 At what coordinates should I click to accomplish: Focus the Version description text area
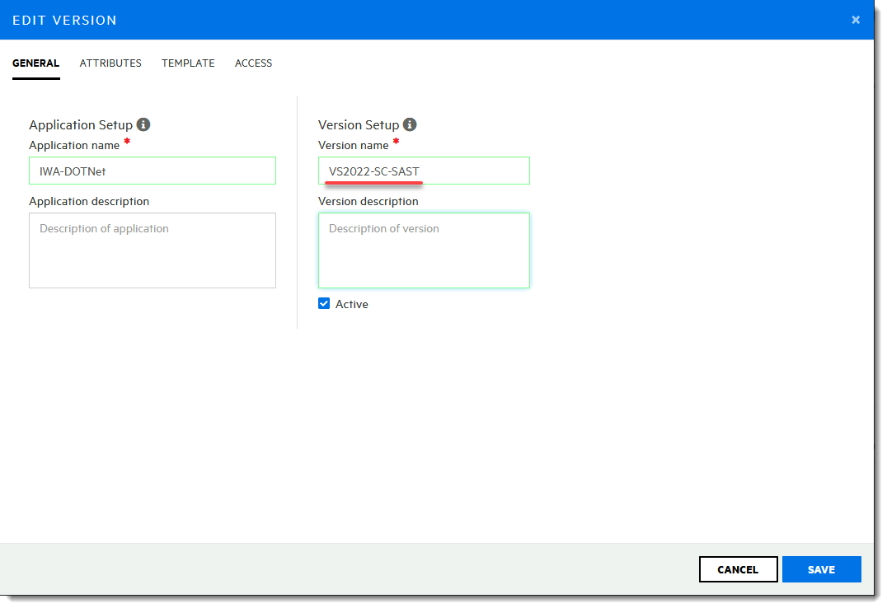(424, 250)
